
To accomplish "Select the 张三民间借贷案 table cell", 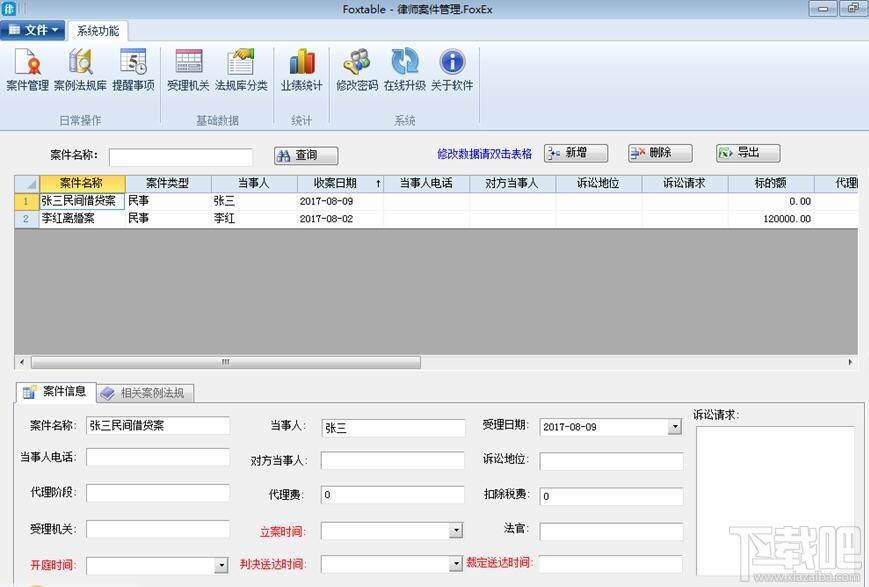I will 82,201.
